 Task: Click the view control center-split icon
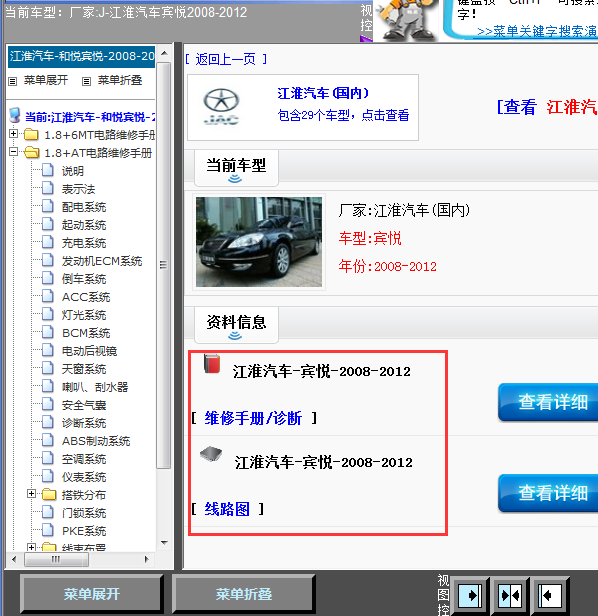(510, 596)
